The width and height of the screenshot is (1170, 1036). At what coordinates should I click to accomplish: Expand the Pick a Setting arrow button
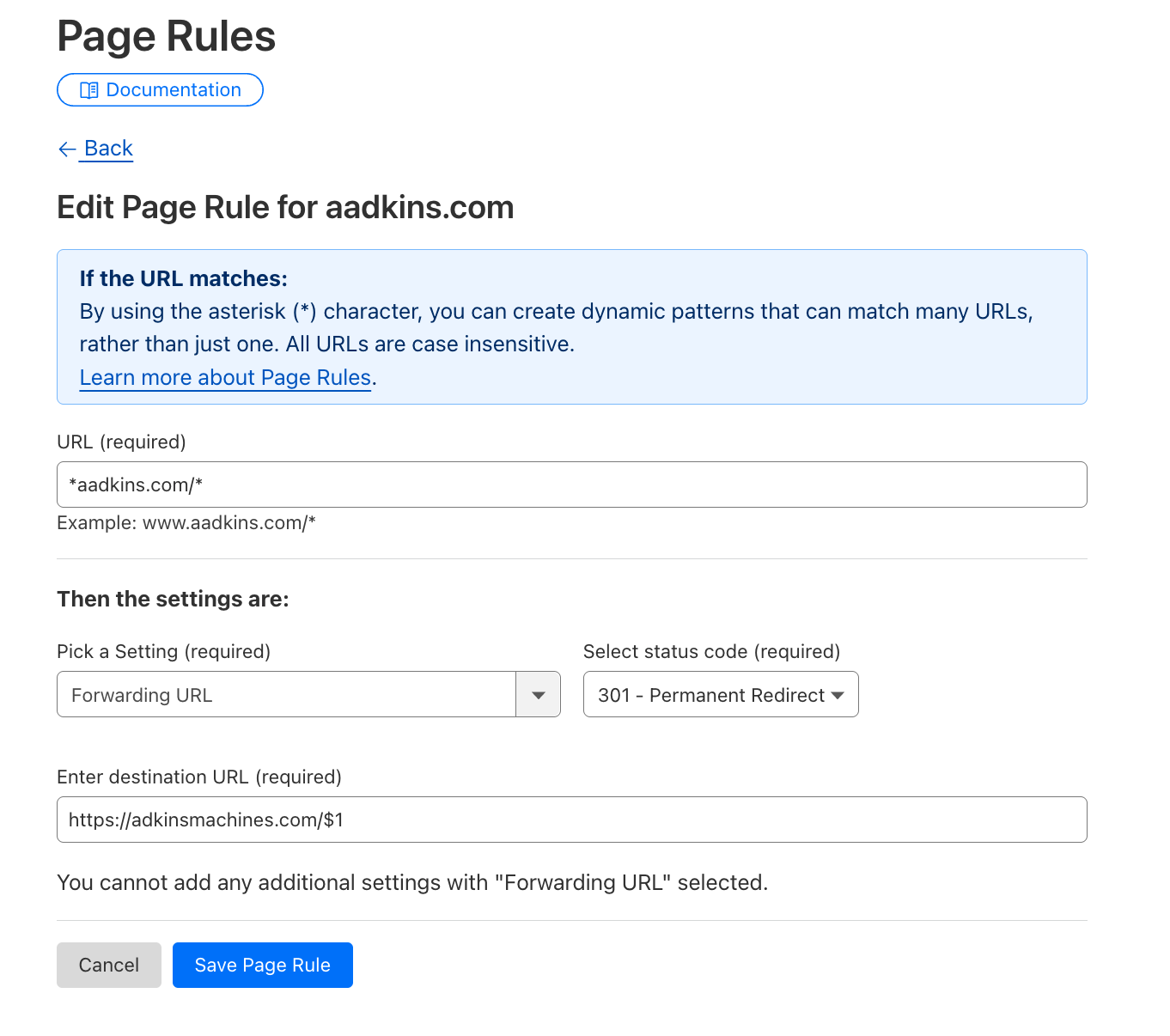(539, 695)
